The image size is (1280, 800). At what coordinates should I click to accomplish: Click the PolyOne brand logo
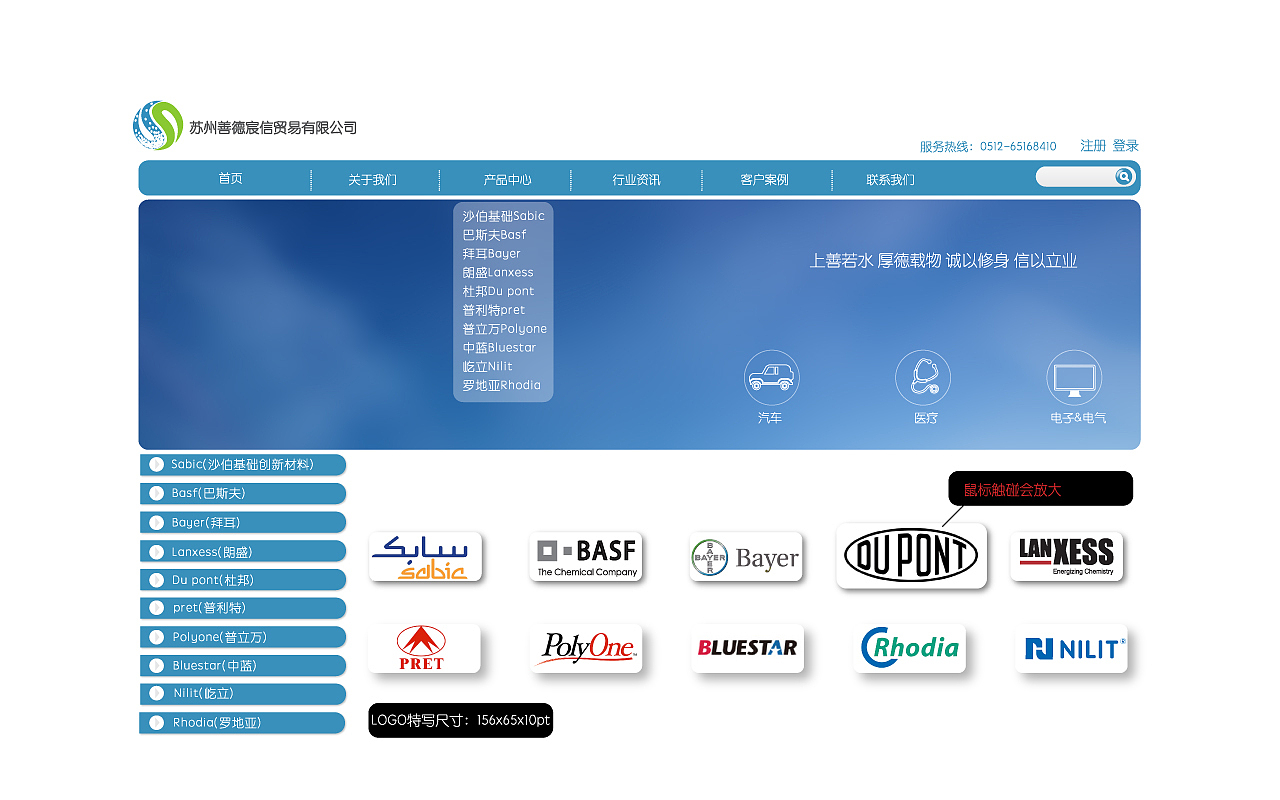click(586, 649)
